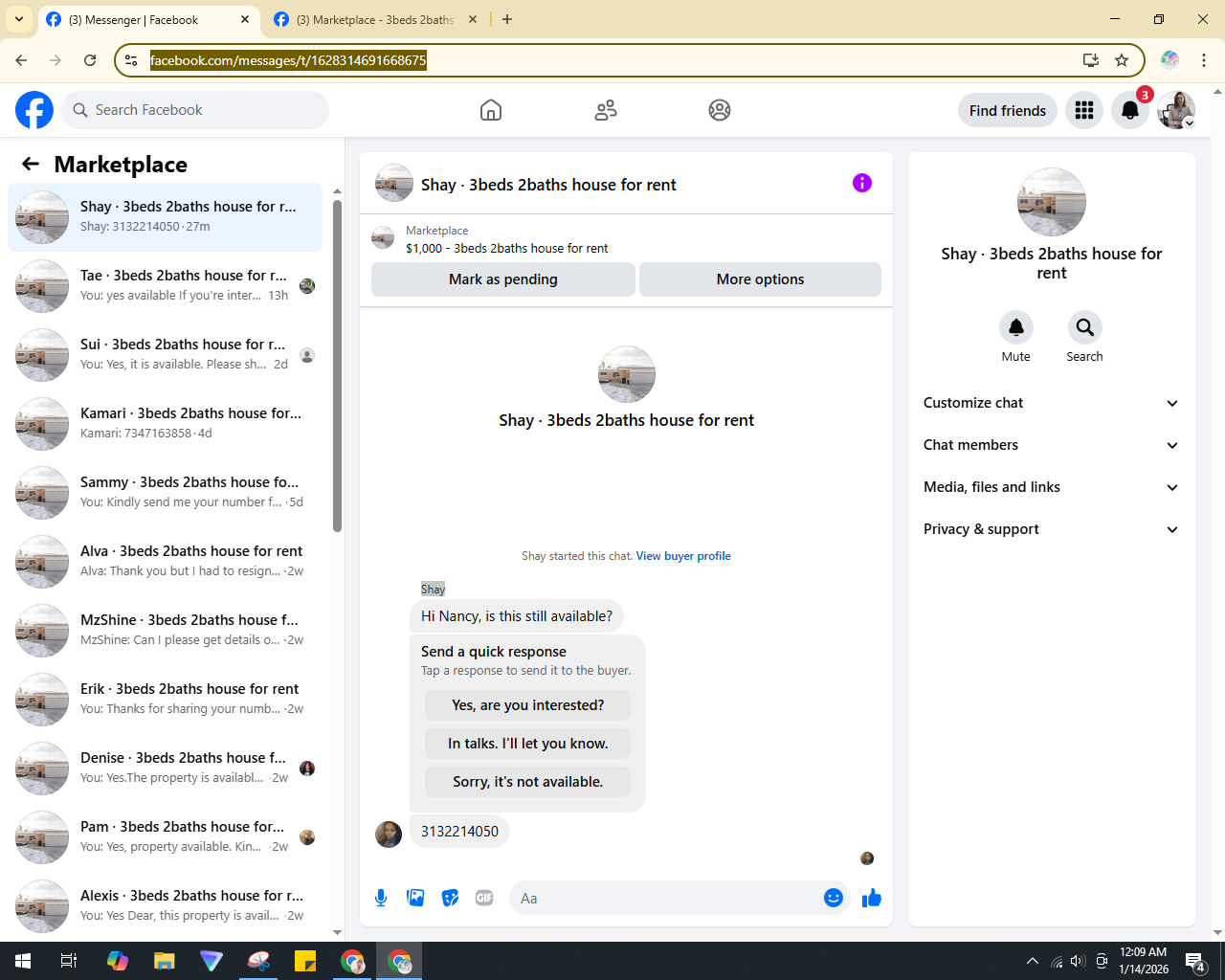
Task: Open Chrome three-dot menu
Action: tap(1204, 60)
